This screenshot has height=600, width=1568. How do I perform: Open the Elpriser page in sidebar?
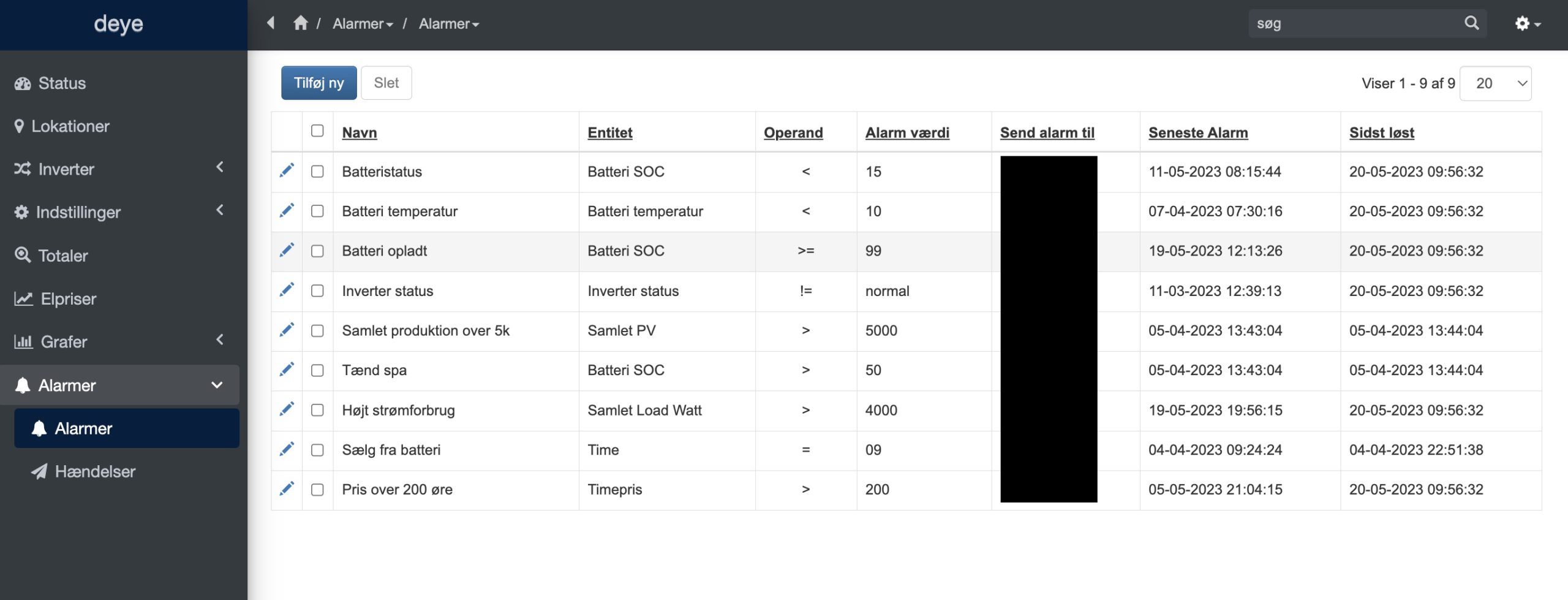tap(68, 298)
